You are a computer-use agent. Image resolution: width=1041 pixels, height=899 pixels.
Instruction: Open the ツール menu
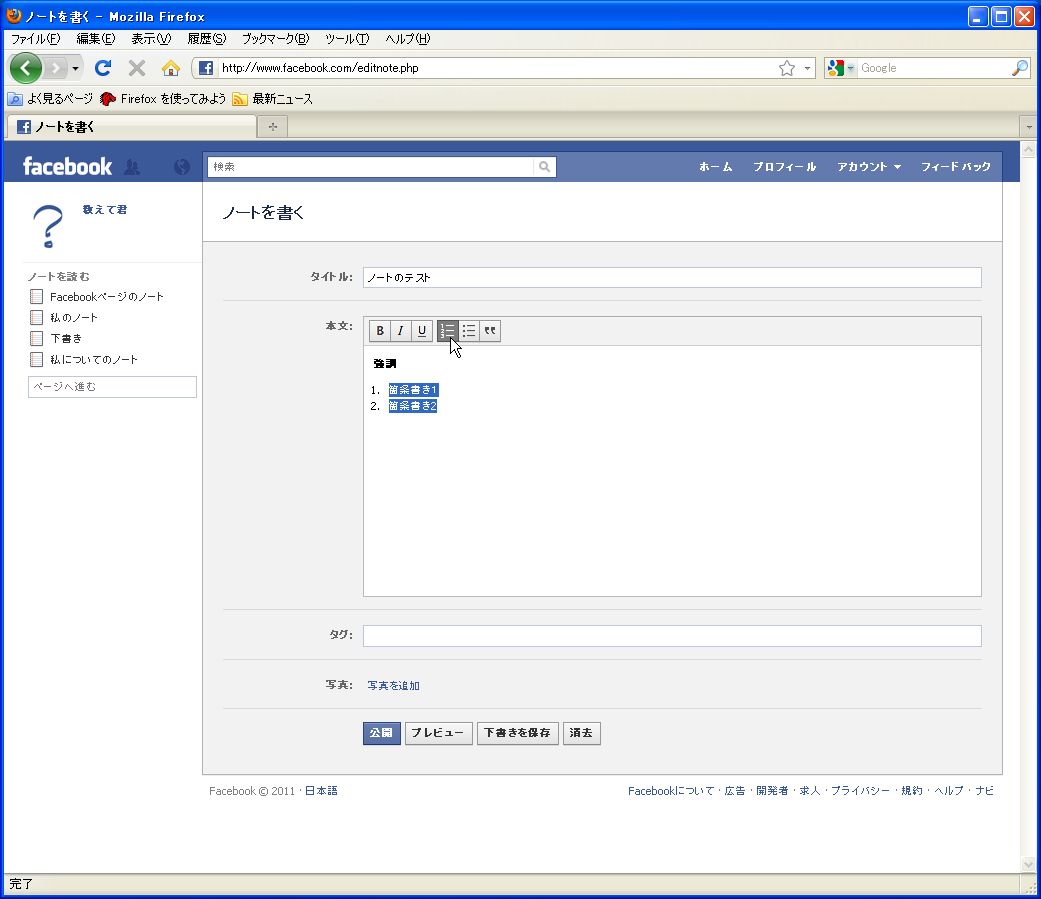(347, 39)
